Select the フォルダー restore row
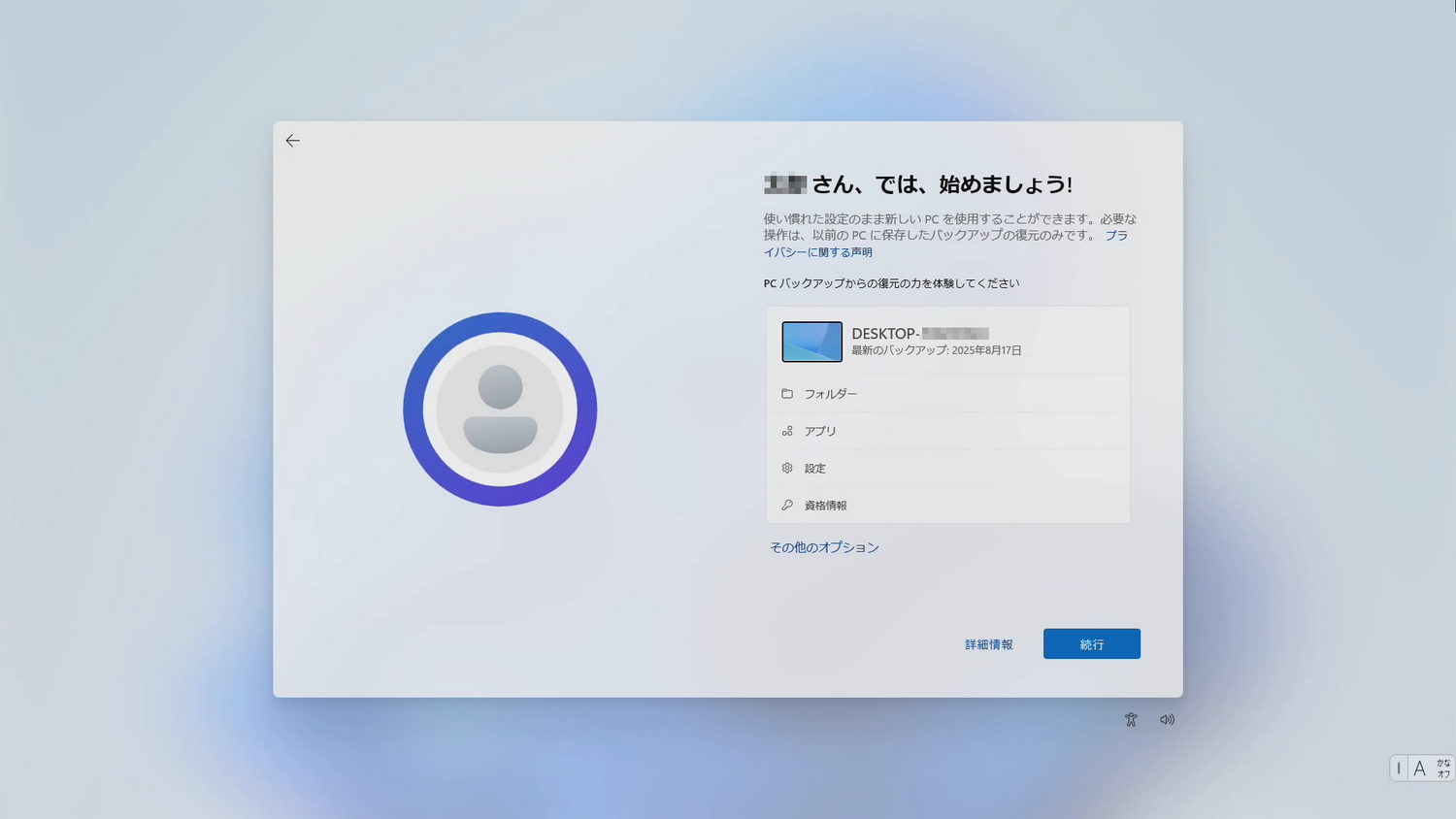This screenshot has height=819, width=1456. 948,393
